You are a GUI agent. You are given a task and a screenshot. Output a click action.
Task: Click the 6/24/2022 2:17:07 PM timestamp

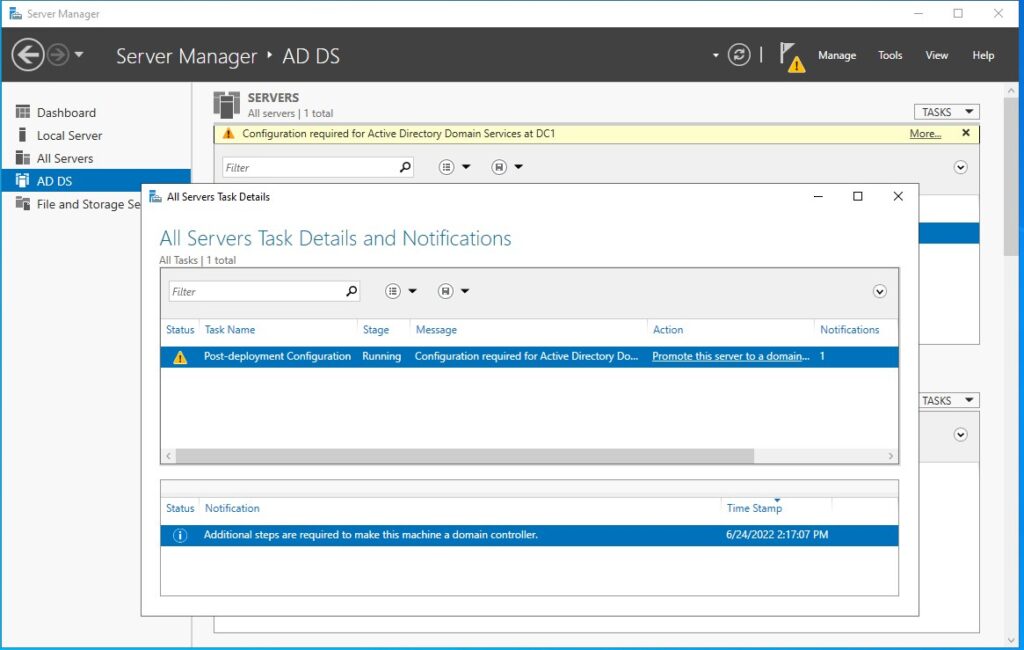776,535
